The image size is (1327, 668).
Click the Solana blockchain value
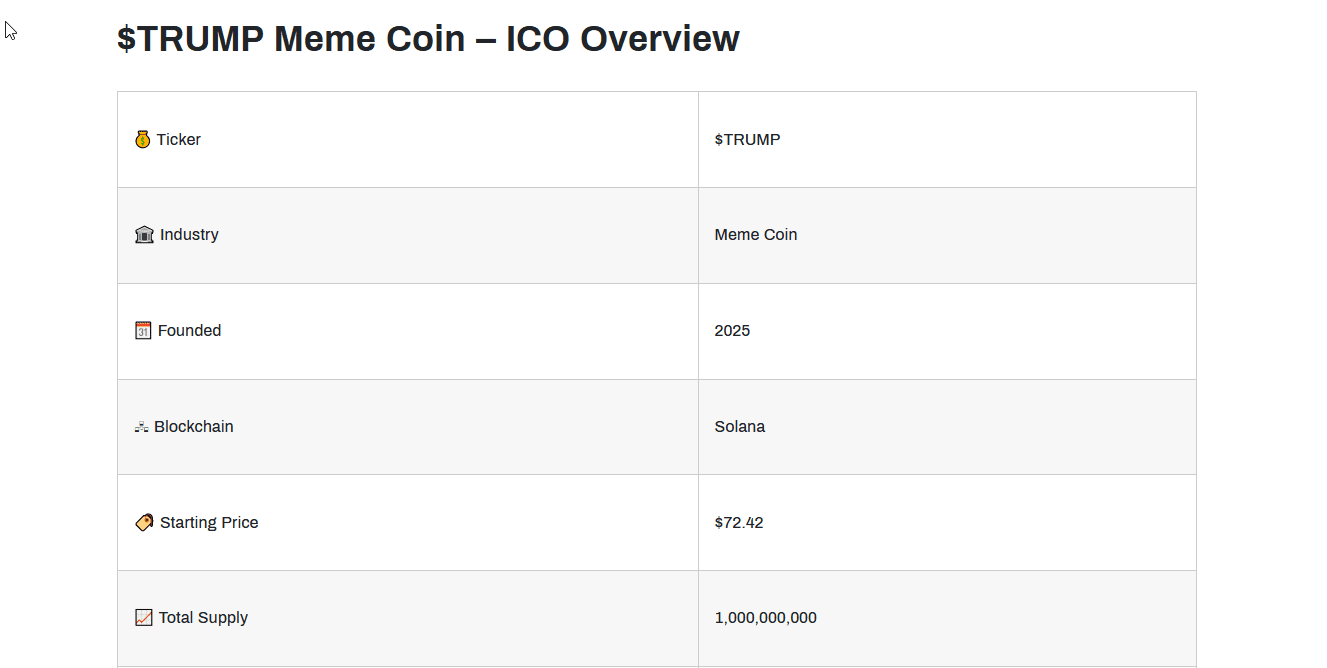(x=739, y=427)
